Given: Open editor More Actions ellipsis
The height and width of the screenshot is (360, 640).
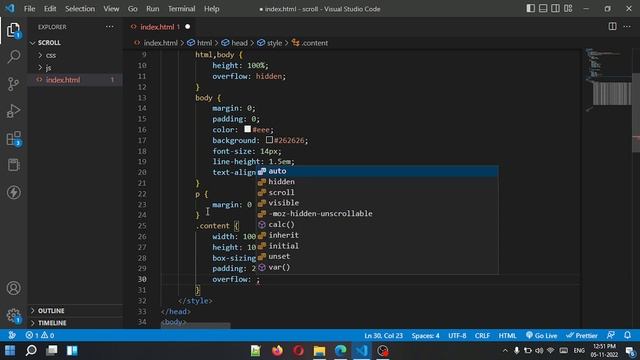Looking at the screenshot, I should pyautogui.click(x=627, y=27).
